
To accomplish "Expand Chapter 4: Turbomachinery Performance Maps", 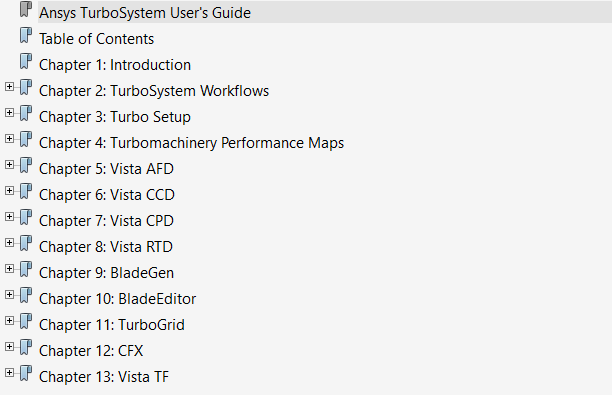I will coord(9,139).
